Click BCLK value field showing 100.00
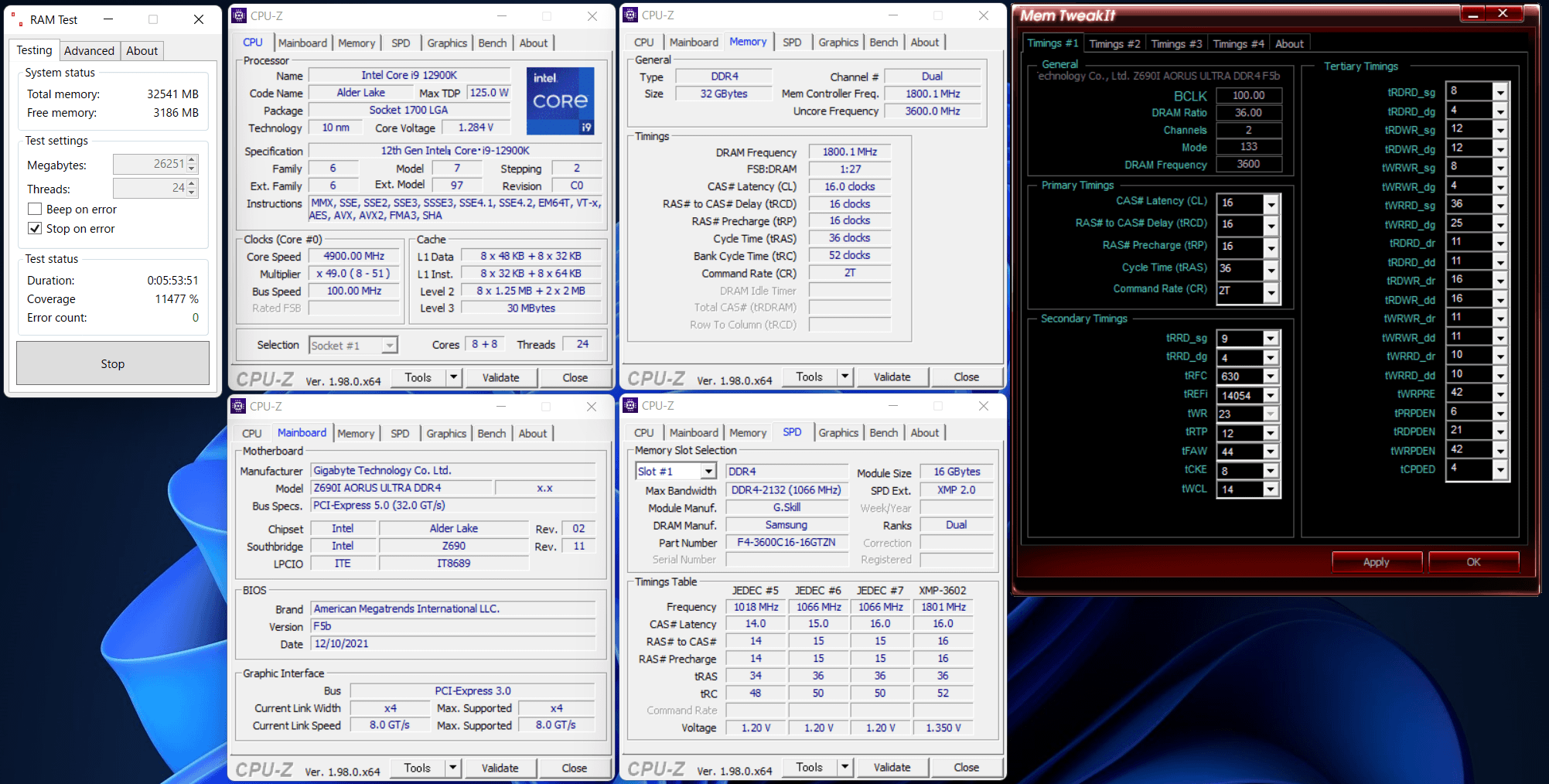Image resolution: width=1549 pixels, height=784 pixels. [x=1249, y=95]
